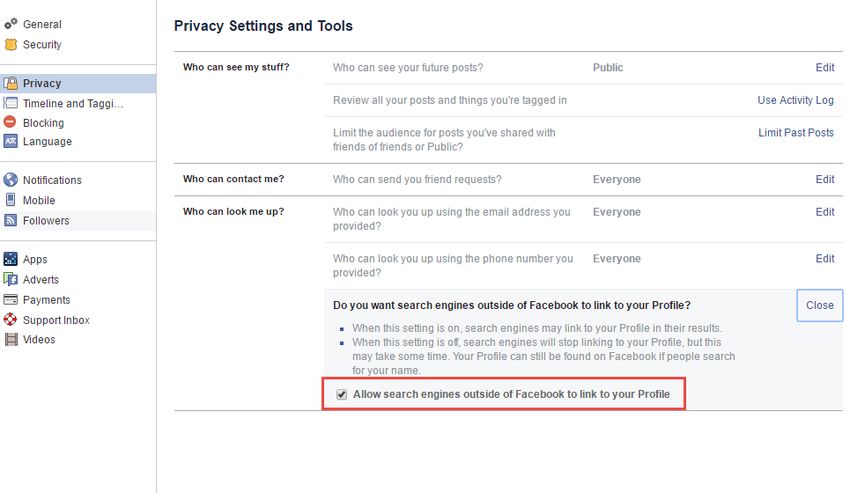Select the Blocking red circle icon
The width and height of the screenshot is (850, 493).
10,122
